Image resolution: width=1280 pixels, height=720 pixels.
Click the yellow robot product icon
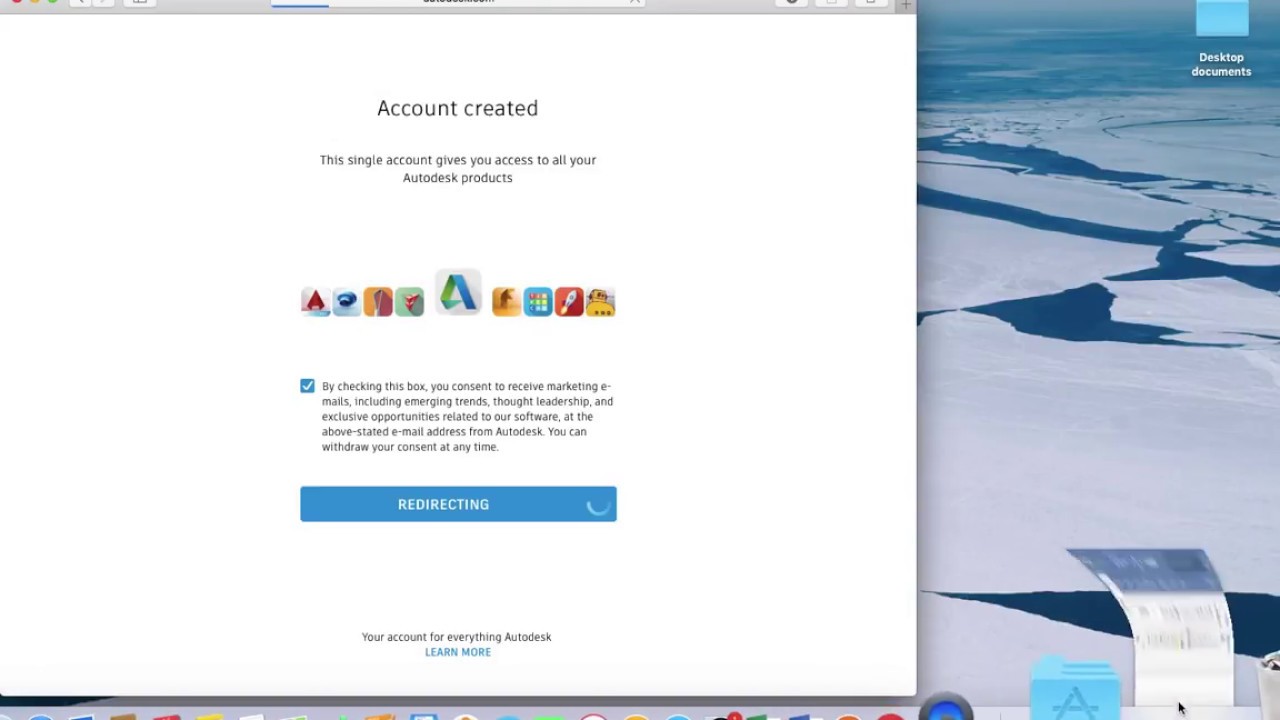tap(600, 301)
